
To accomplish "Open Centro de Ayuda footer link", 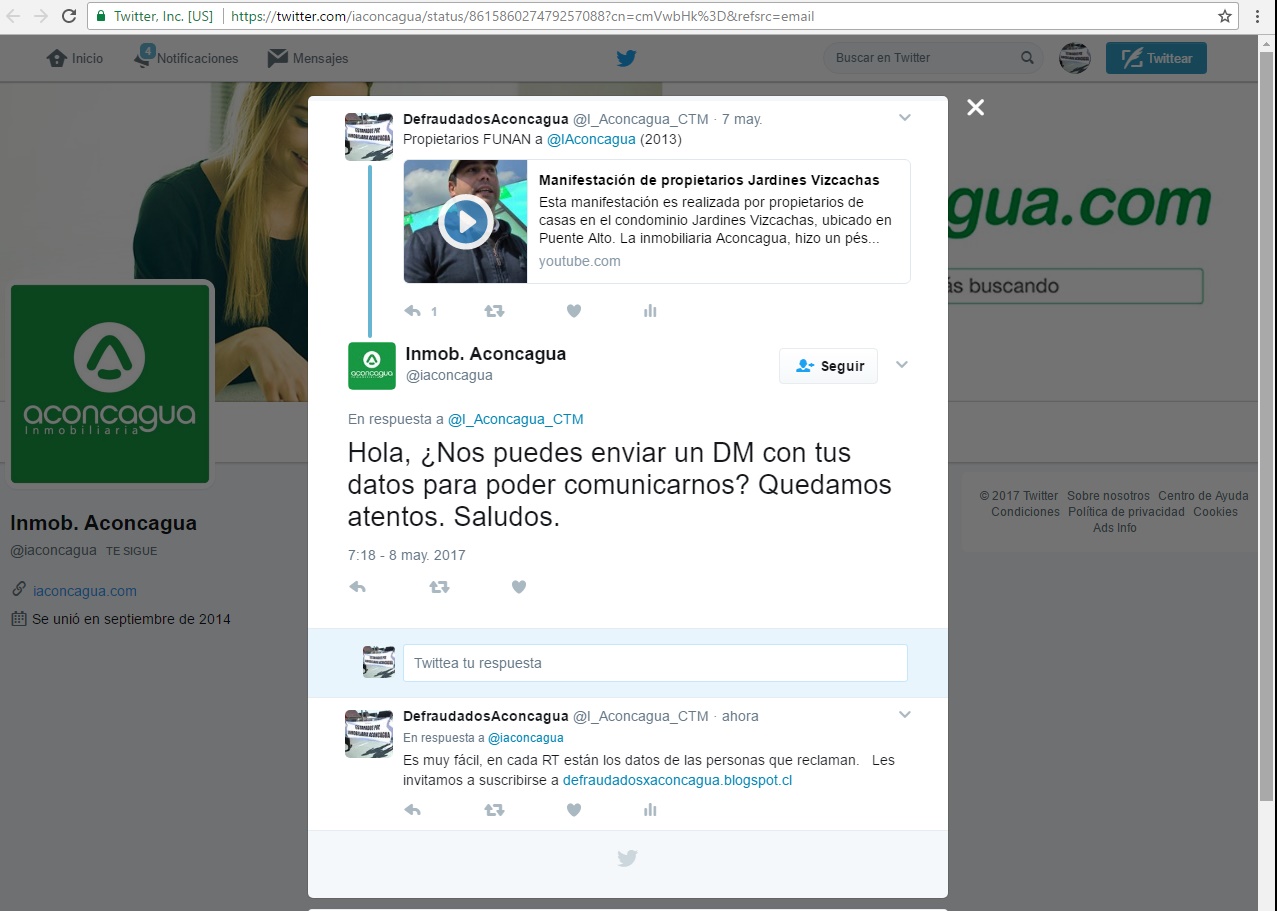I will tap(1203, 496).
